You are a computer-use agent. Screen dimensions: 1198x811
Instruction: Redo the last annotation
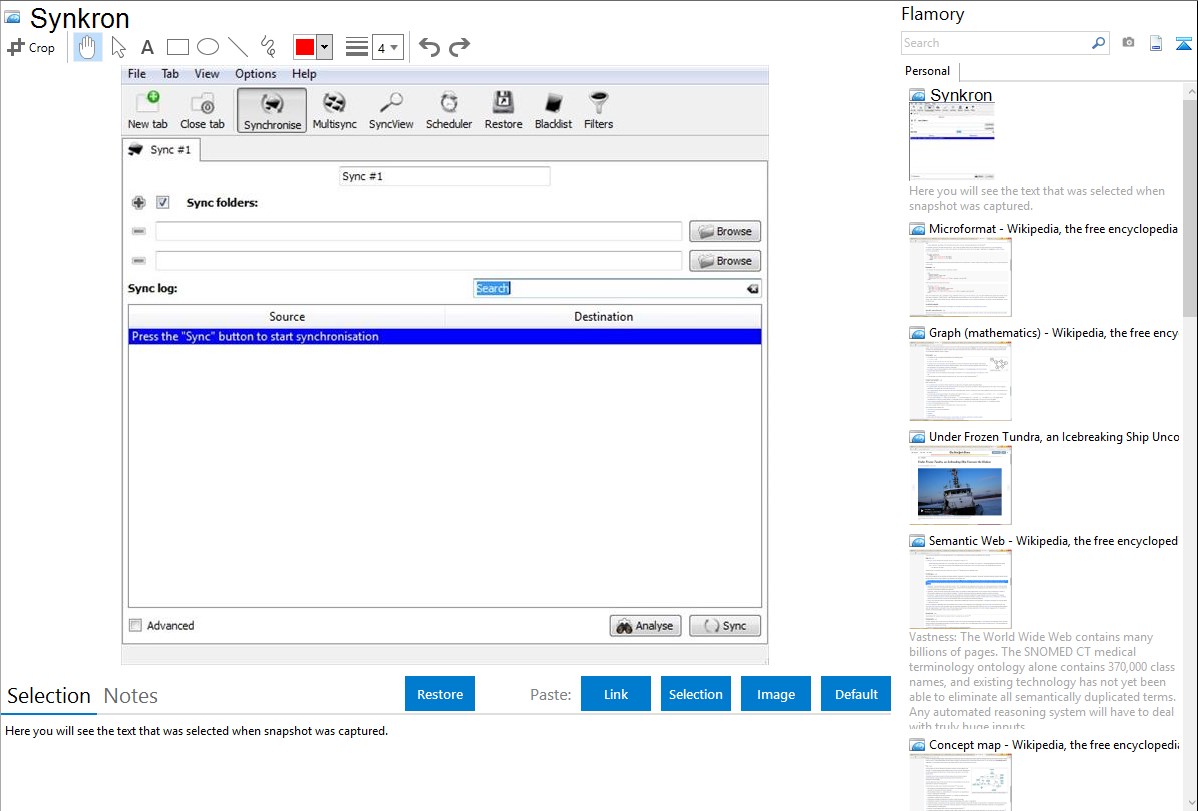(x=459, y=47)
